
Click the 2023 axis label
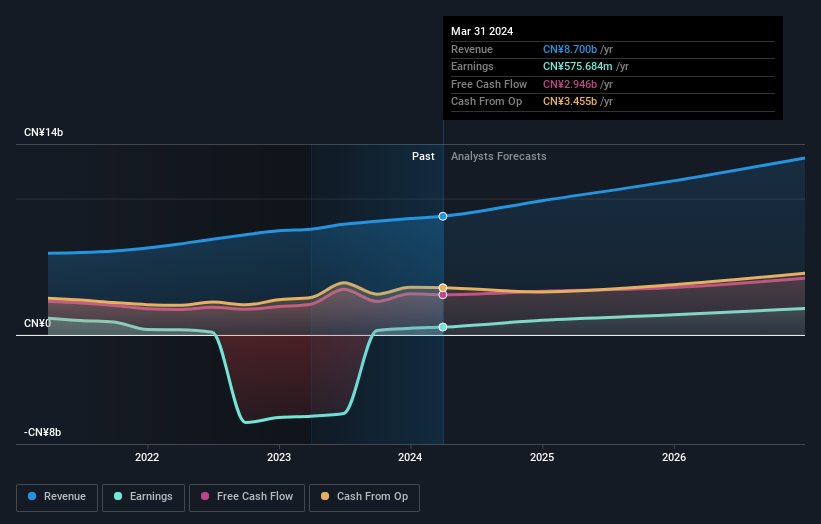click(x=279, y=458)
